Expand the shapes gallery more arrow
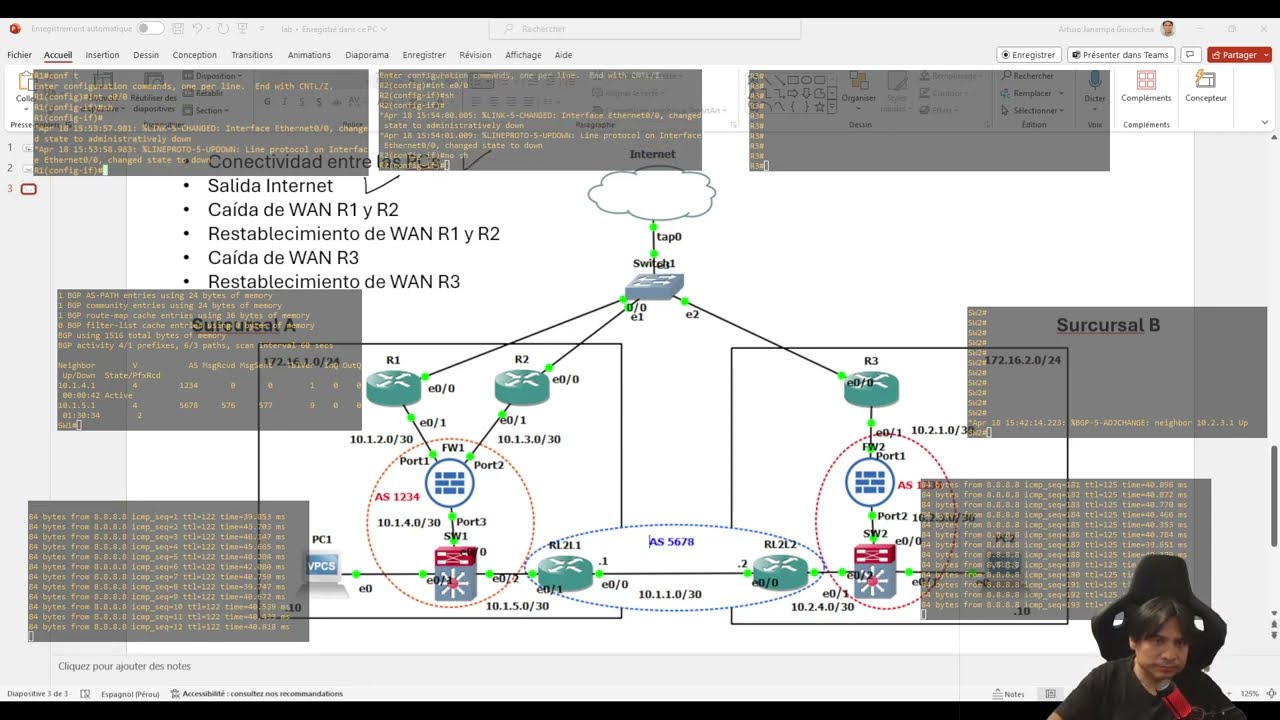Viewport: 1280px width, 720px height. coord(832,106)
